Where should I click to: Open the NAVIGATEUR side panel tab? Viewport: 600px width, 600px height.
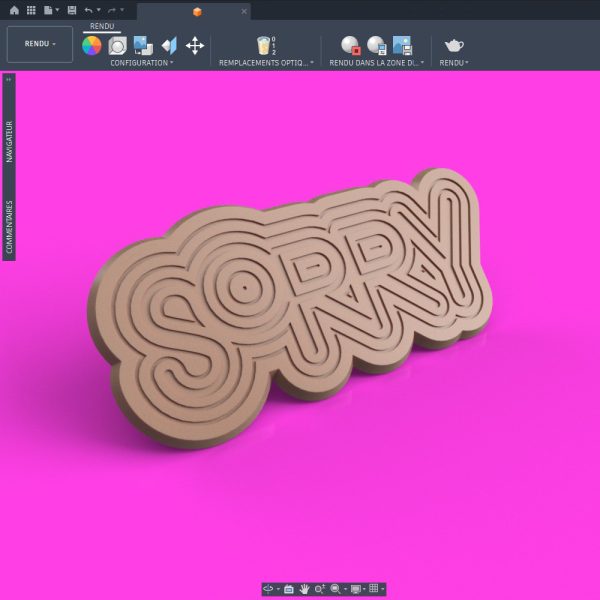[x=9, y=142]
